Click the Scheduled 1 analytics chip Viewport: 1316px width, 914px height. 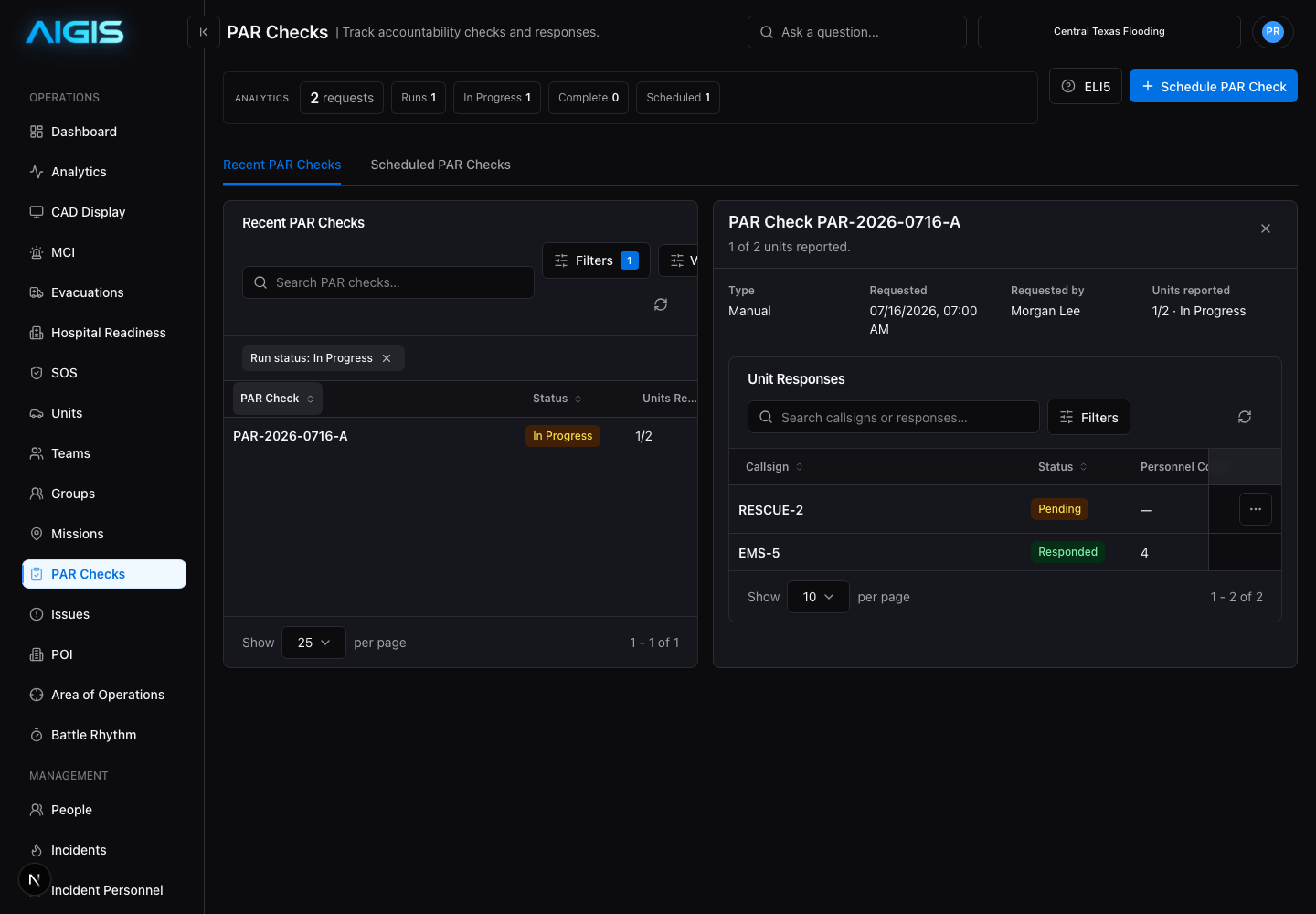(x=678, y=98)
